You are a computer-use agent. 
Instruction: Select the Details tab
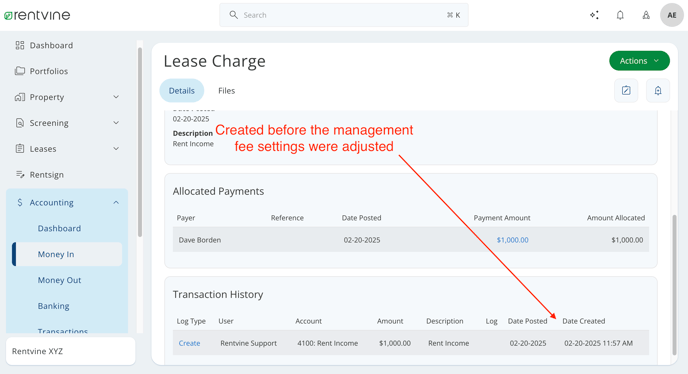pos(182,90)
